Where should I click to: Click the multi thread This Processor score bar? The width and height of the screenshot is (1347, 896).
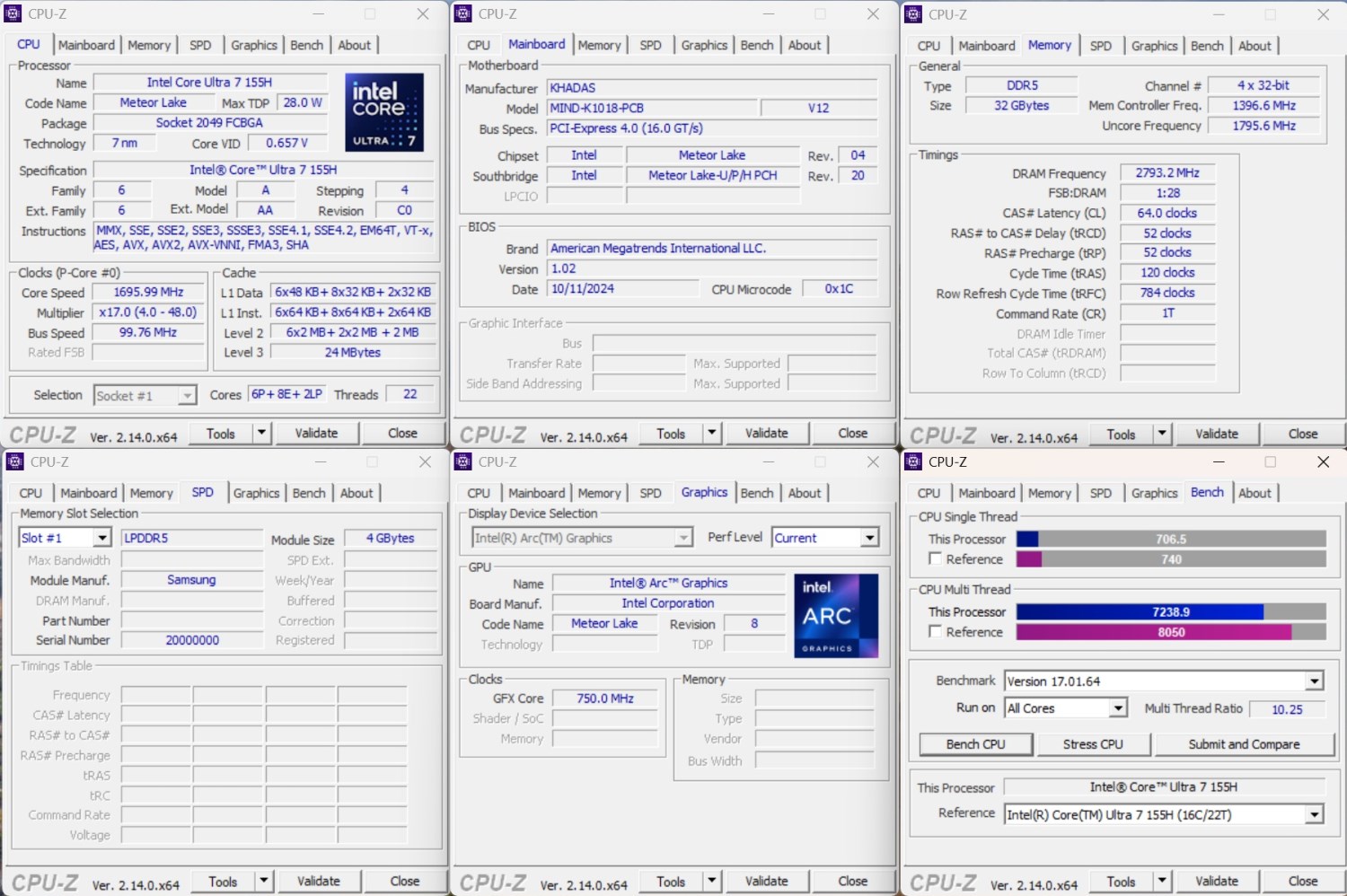(1171, 612)
